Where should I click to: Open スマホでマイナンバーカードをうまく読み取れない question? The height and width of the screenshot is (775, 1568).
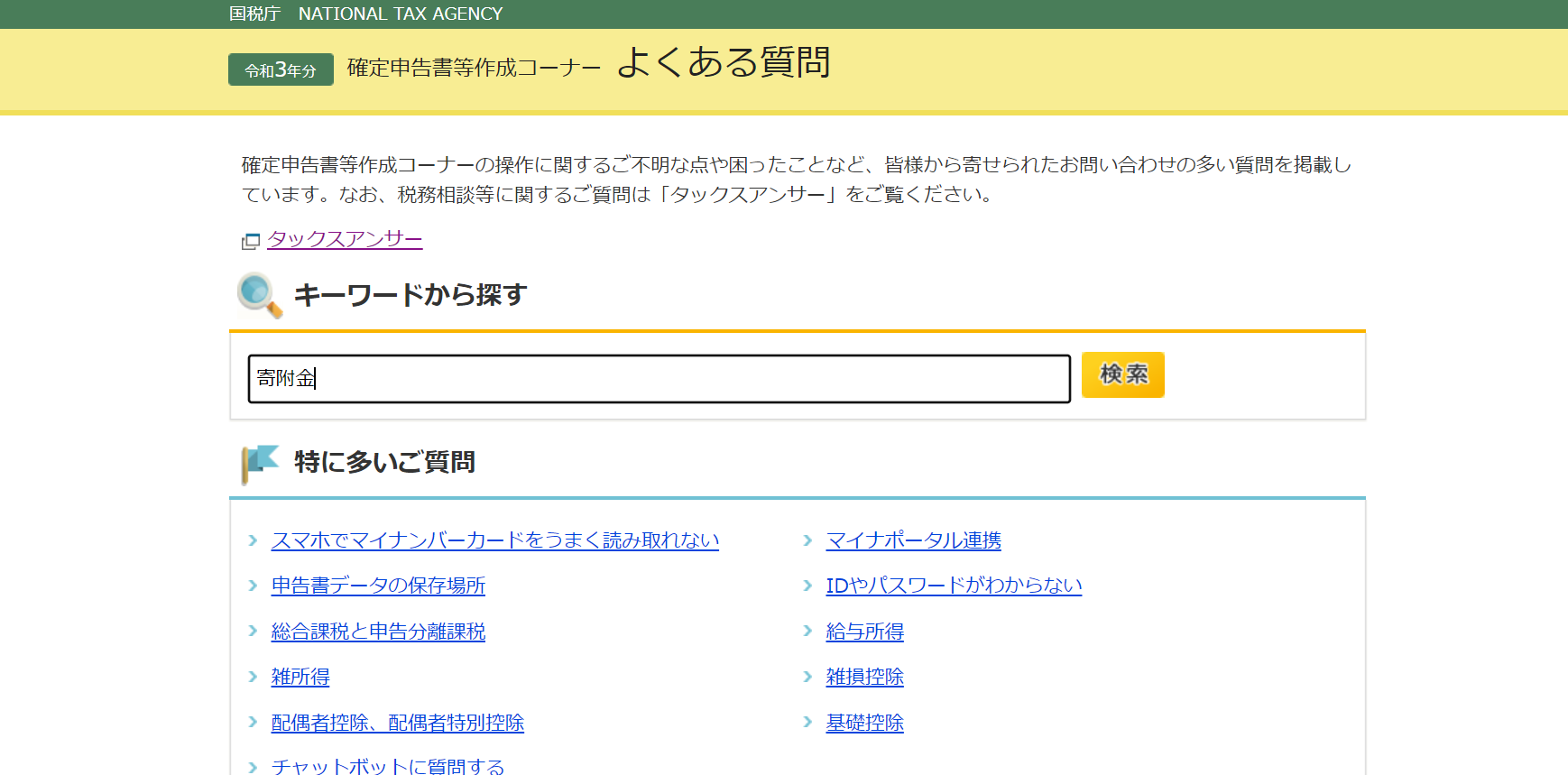coord(494,540)
